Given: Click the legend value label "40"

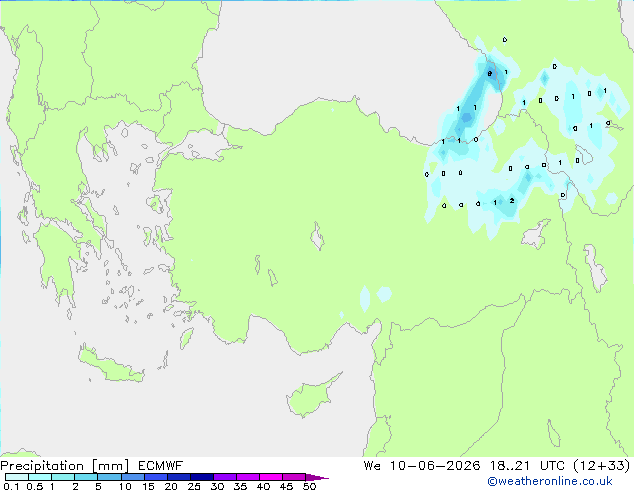Looking at the screenshot, I should [x=263, y=486].
